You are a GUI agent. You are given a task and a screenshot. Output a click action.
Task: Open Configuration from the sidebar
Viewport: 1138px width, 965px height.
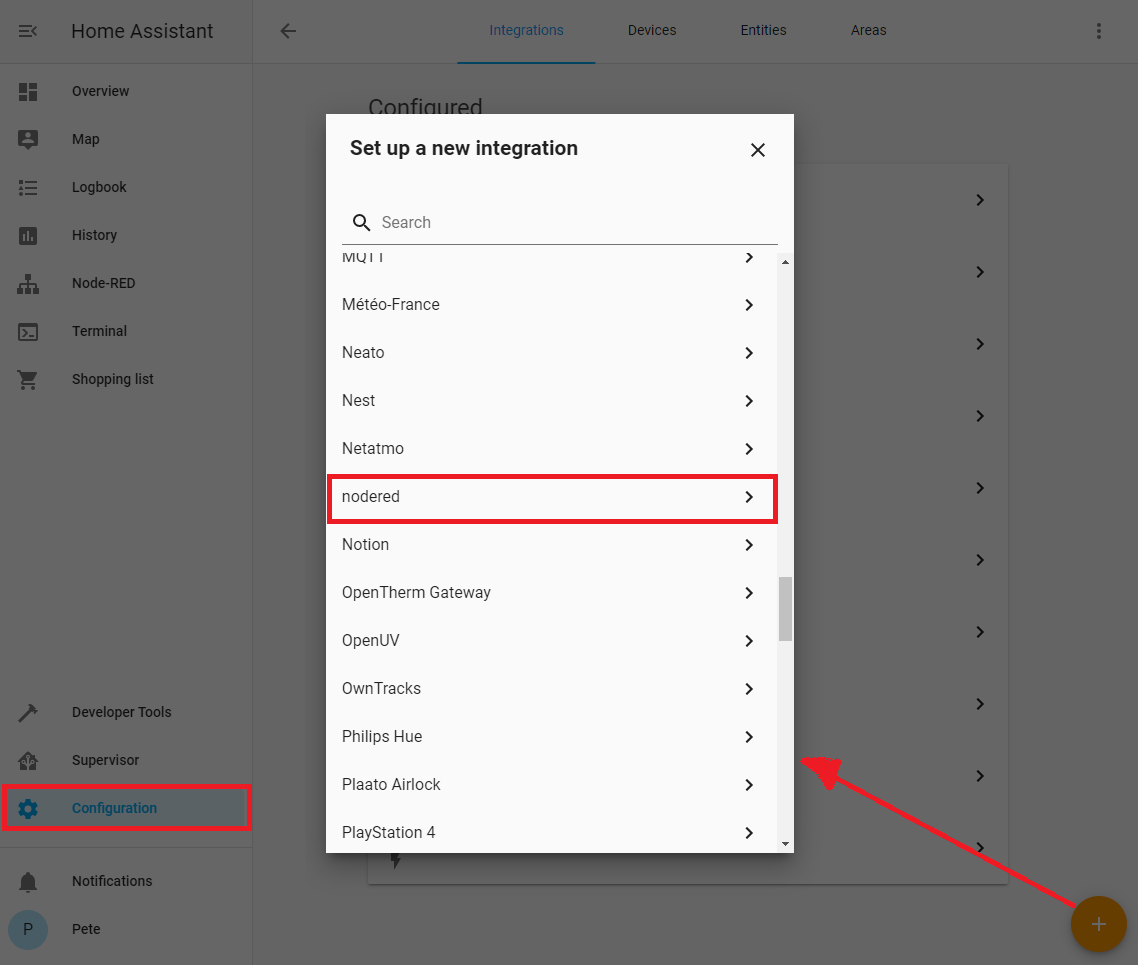pos(126,808)
